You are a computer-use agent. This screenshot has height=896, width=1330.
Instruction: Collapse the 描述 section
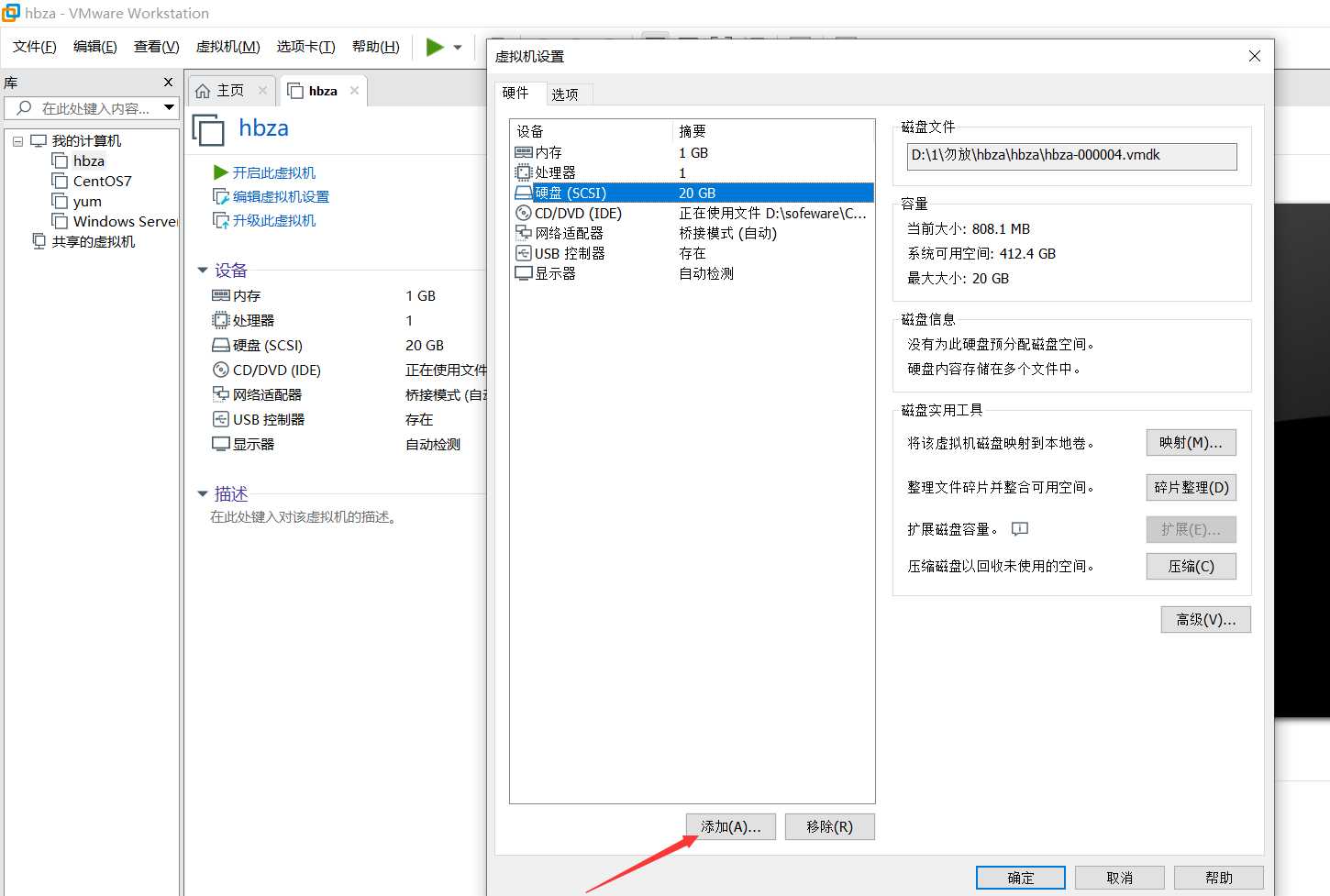click(203, 494)
